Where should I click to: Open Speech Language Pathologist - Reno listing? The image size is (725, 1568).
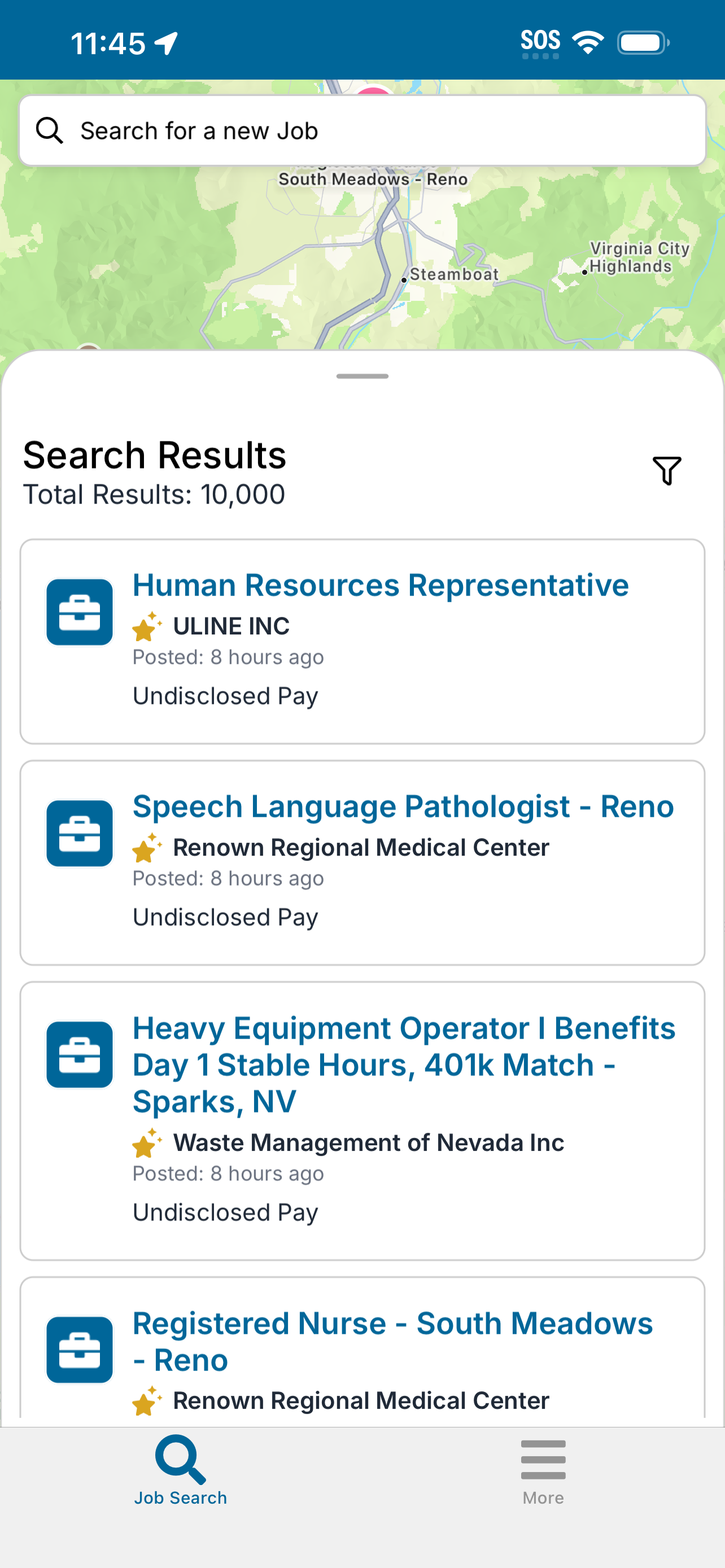[403, 807]
